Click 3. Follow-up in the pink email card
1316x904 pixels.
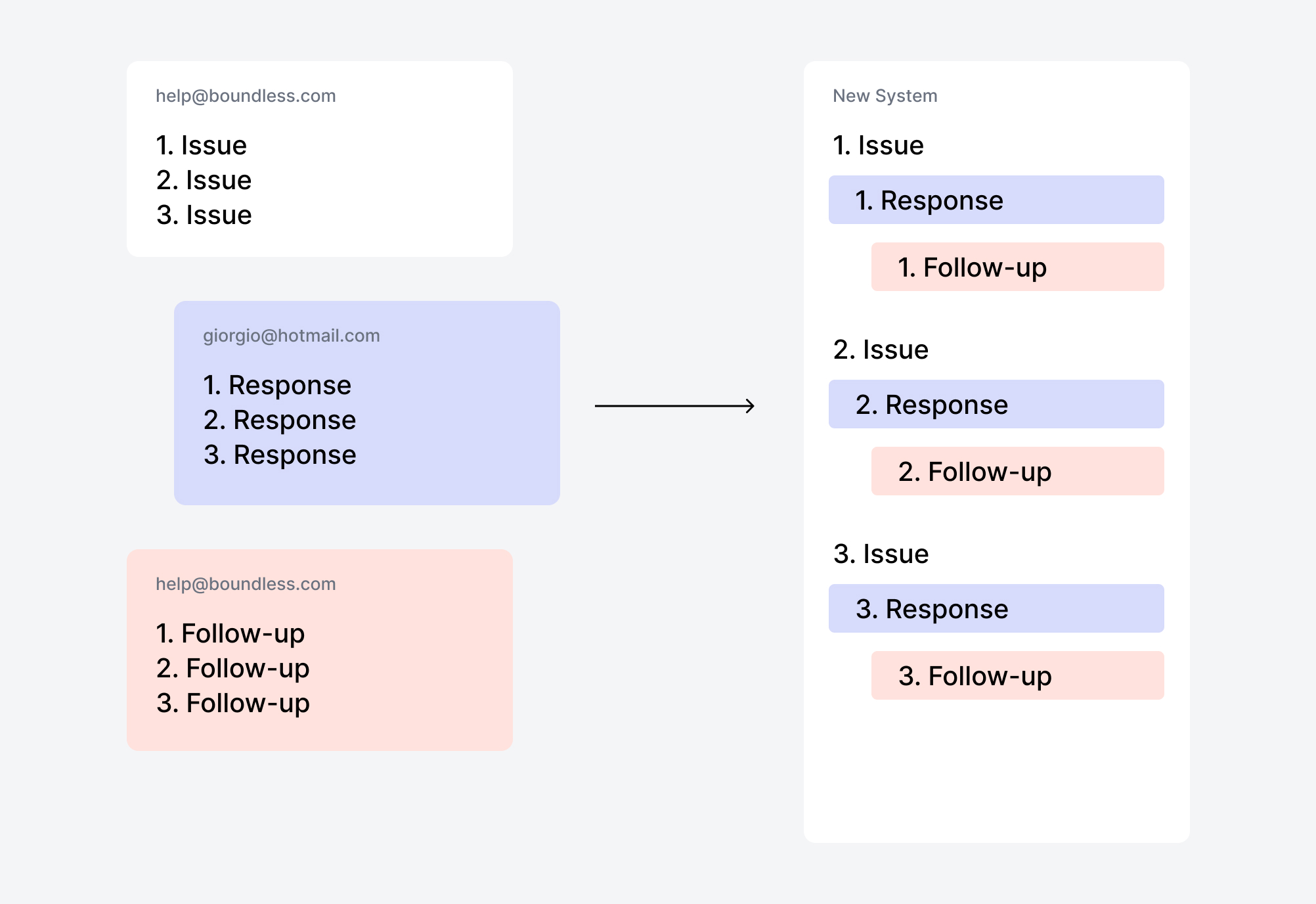pos(232,703)
